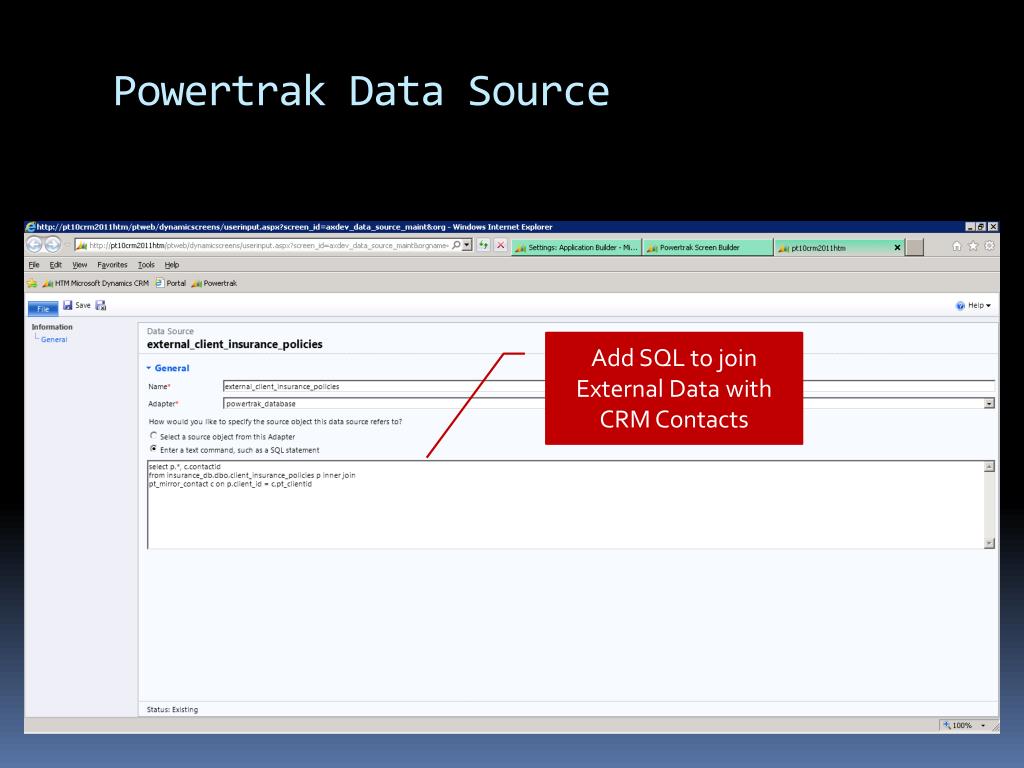Click the page icon in the address bar
1024x768 pixels.
81,246
